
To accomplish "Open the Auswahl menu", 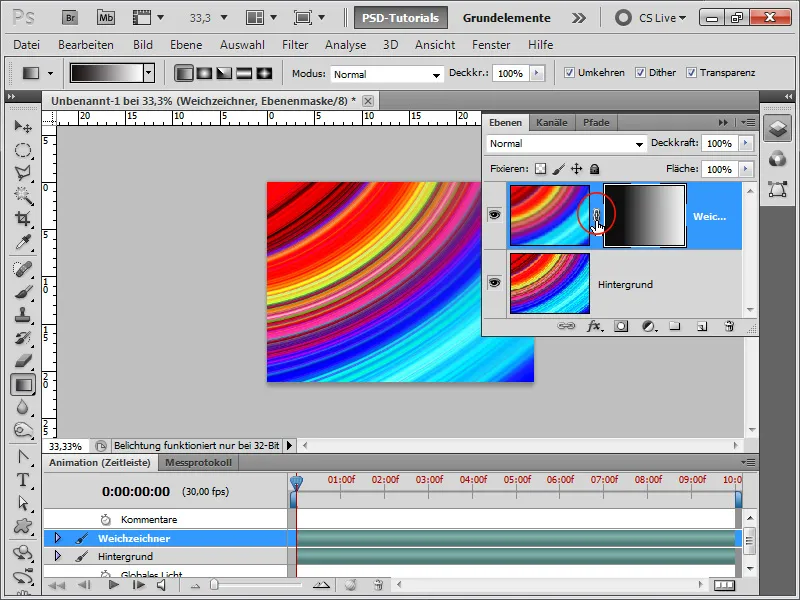I will [242, 45].
